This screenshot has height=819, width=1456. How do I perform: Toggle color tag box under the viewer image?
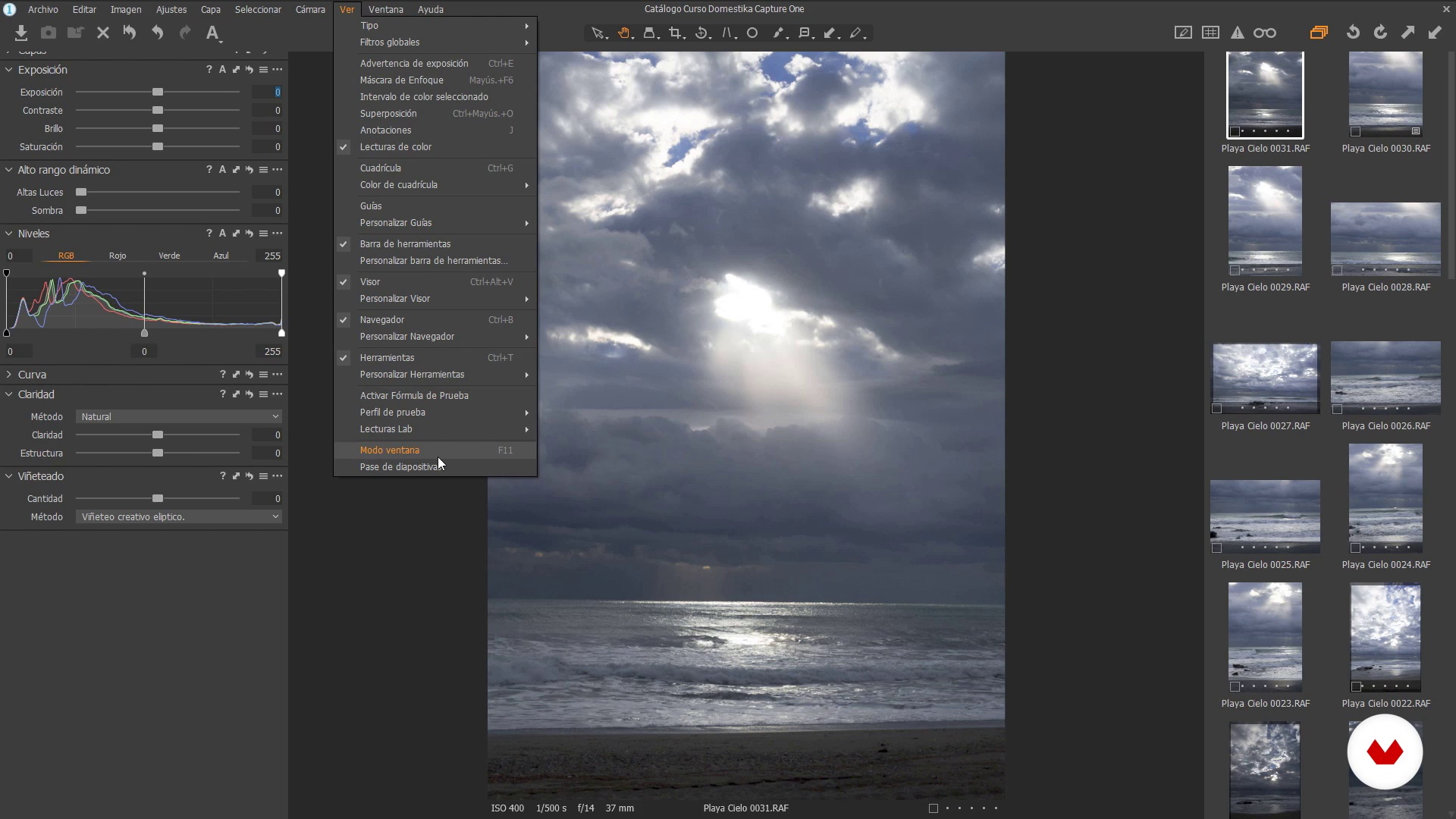point(934,808)
